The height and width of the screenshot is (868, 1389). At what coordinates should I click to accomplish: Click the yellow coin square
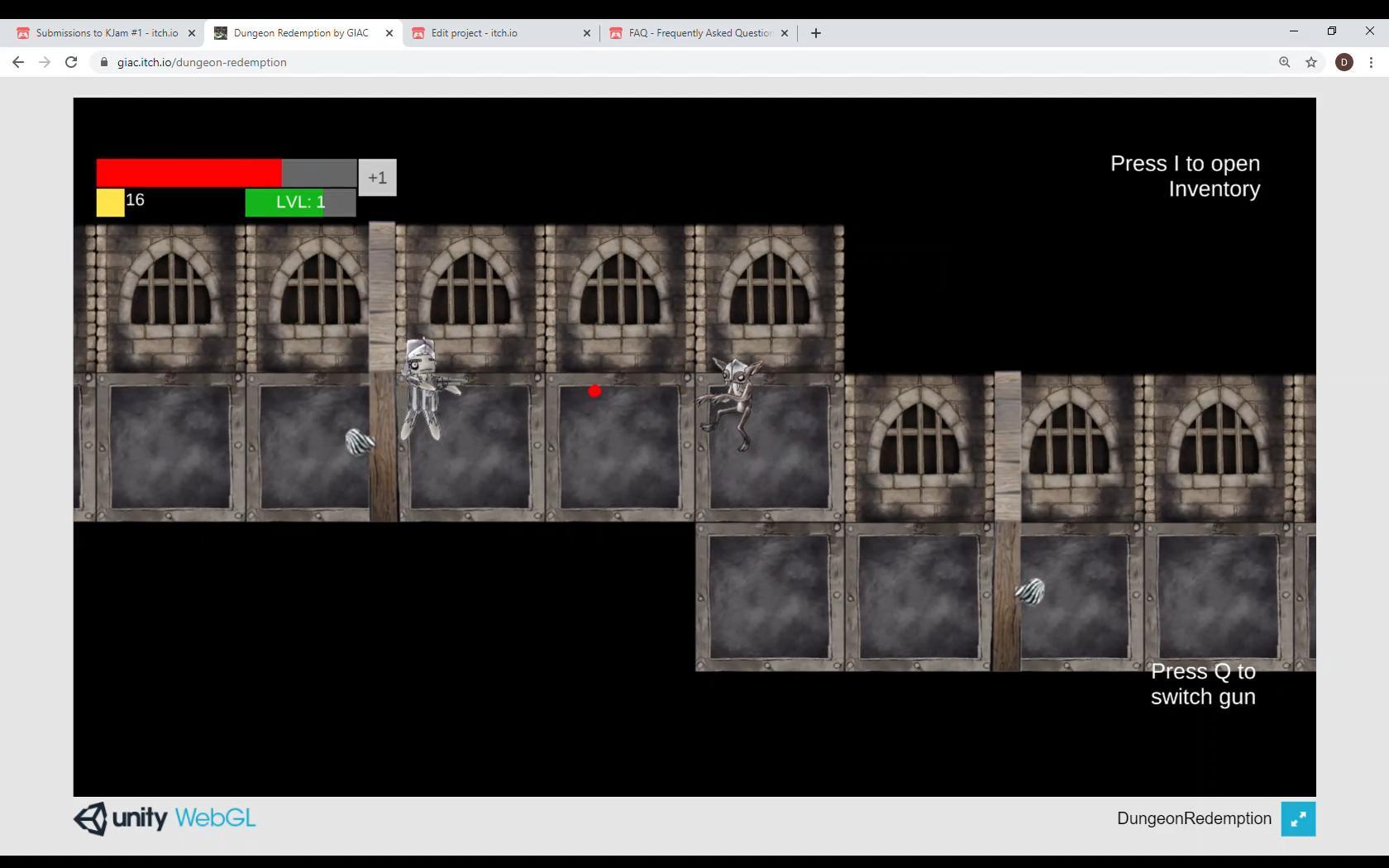(x=110, y=203)
